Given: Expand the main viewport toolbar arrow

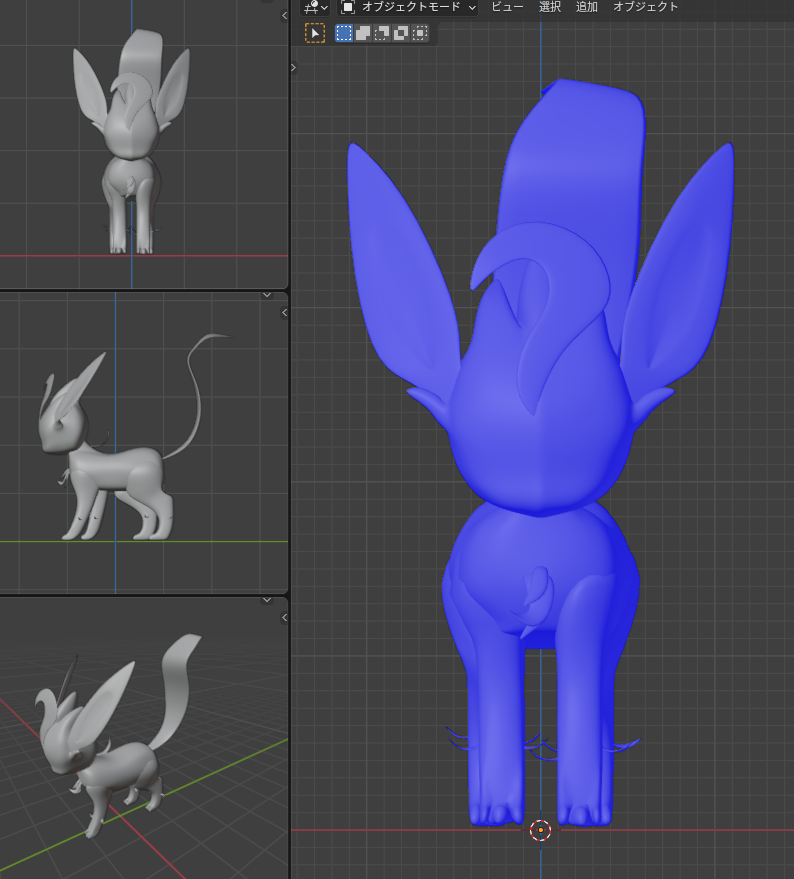Looking at the screenshot, I should [x=293, y=67].
